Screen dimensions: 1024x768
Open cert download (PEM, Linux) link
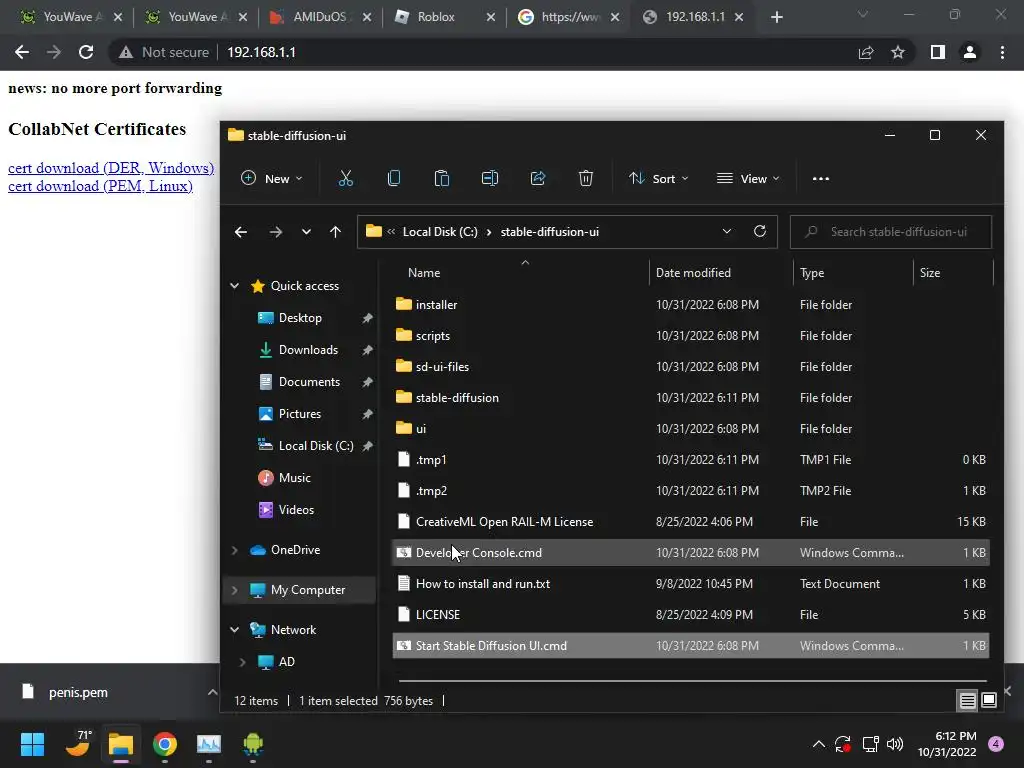pos(101,186)
